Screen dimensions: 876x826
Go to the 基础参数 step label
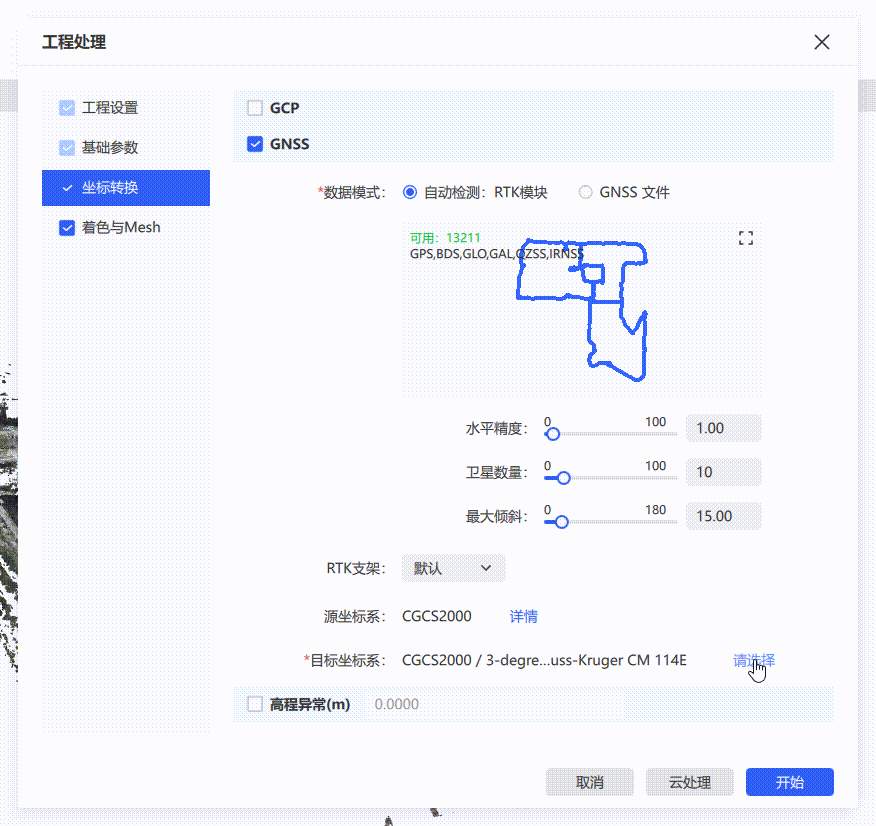pyautogui.click(x=110, y=147)
